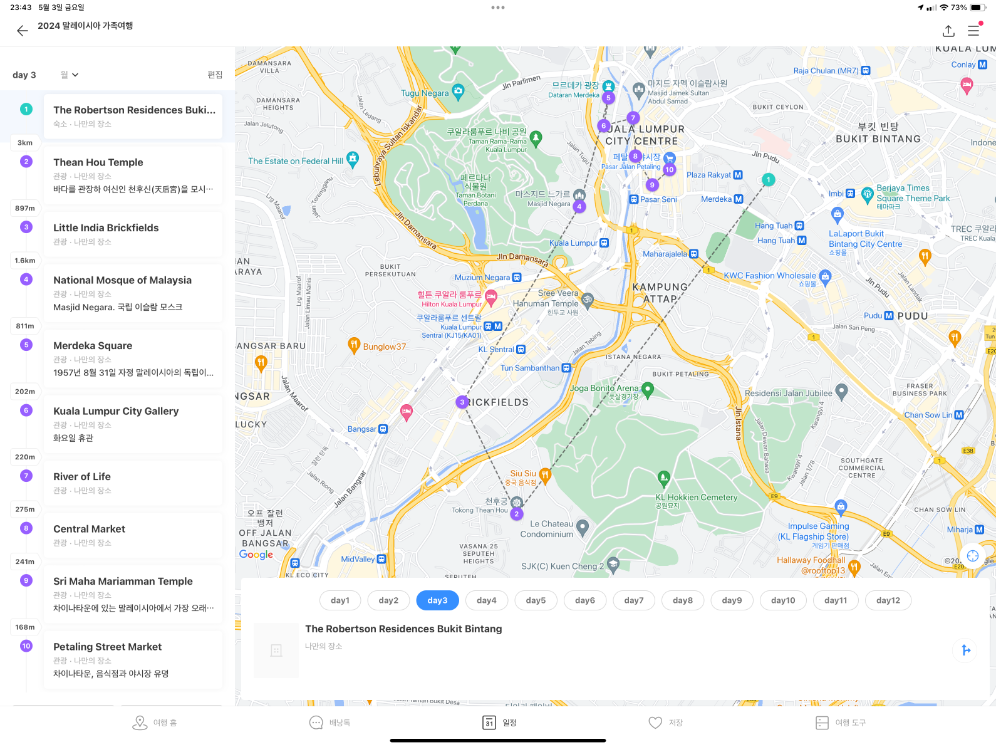Switch to day12 tab
The width and height of the screenshot is (996, 747).
click(x=888, y=600)
